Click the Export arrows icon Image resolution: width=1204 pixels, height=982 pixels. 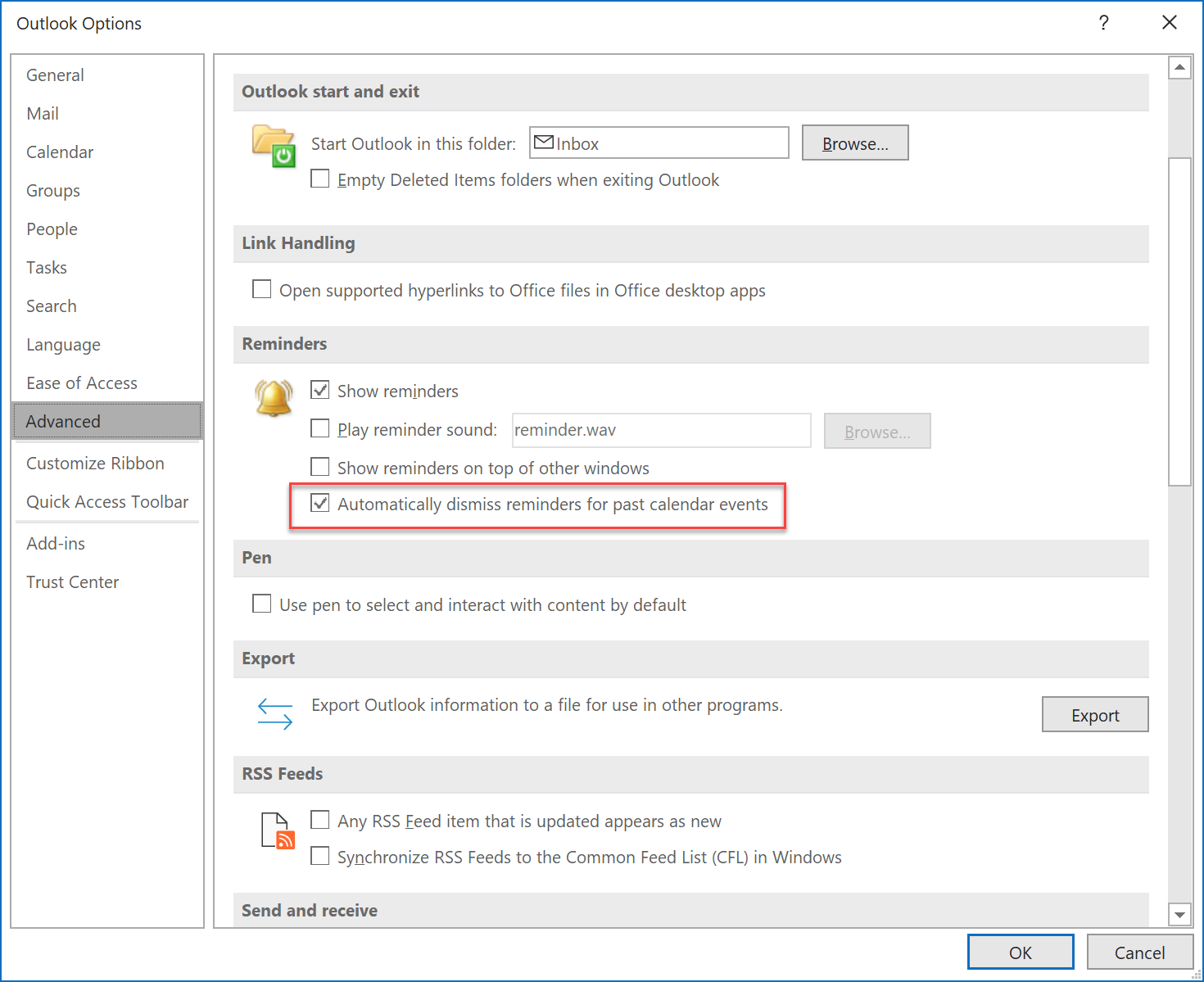(x=274, y=713)
